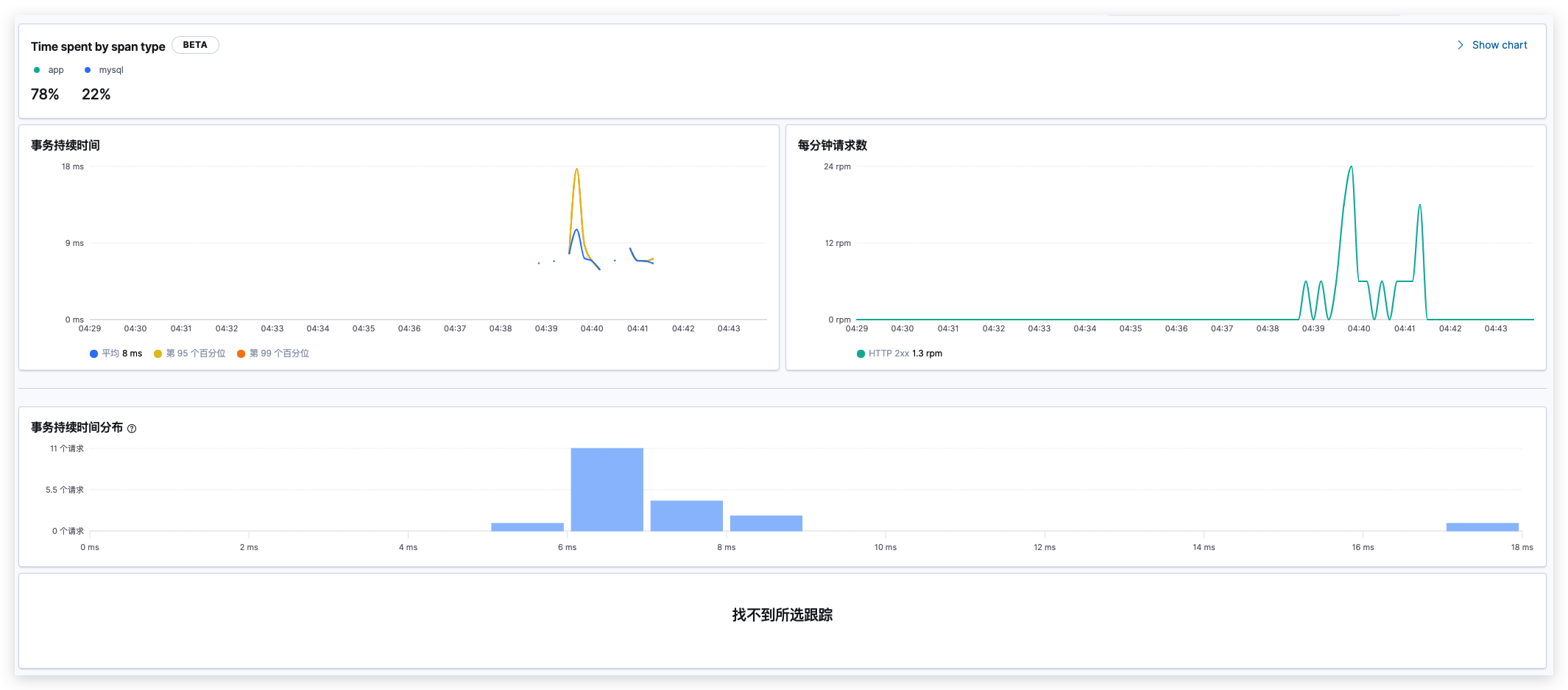Click the Time spent by span type title
1568x690 pixels.
(98, 46)
